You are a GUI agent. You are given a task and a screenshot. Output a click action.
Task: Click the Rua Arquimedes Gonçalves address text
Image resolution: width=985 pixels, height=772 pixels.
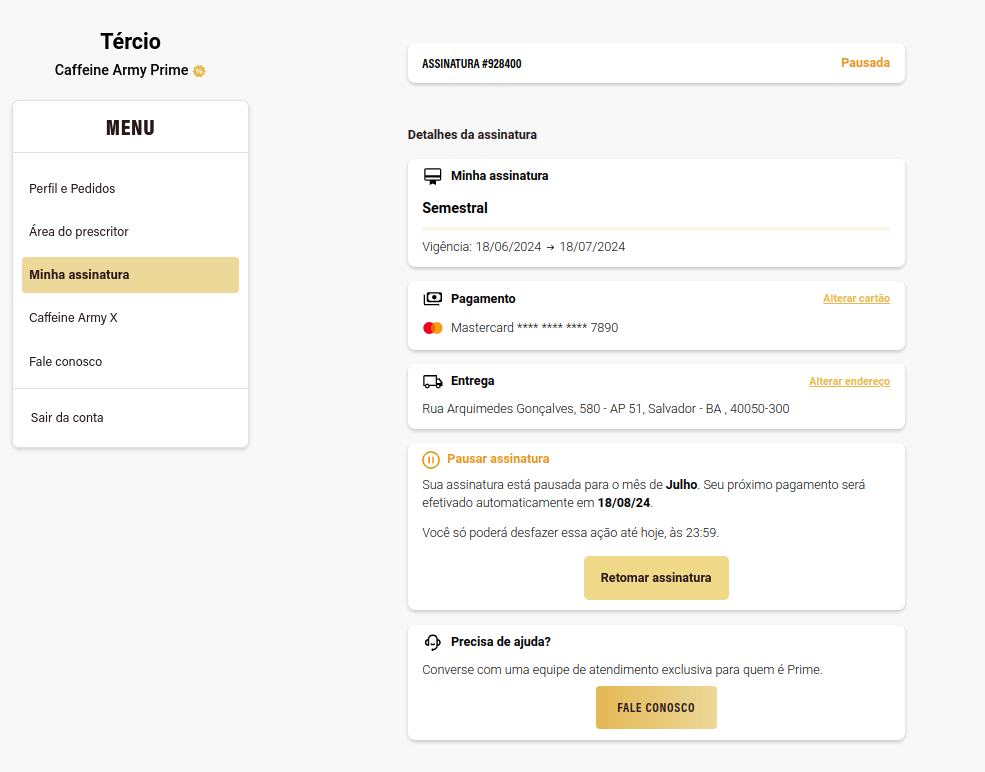pos(606,409)
